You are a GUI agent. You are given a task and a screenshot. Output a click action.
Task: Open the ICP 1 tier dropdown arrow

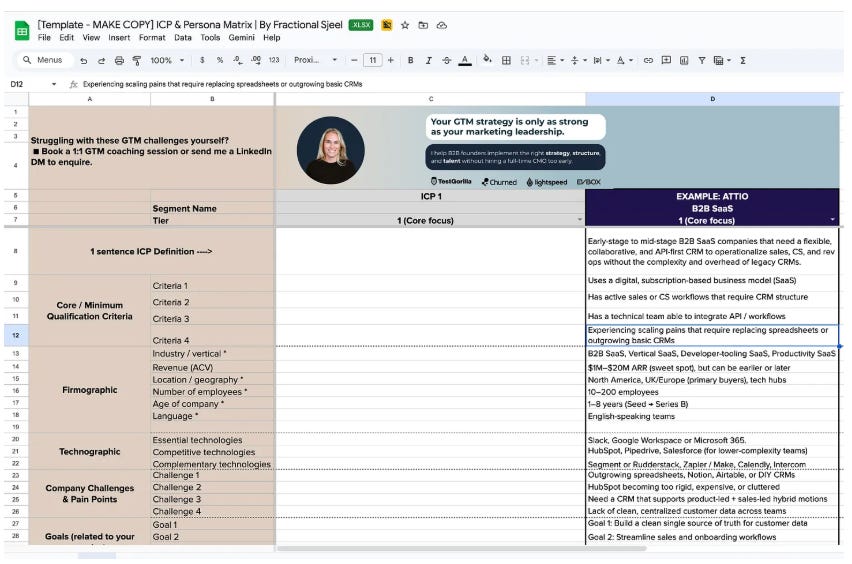pos(580,220)
